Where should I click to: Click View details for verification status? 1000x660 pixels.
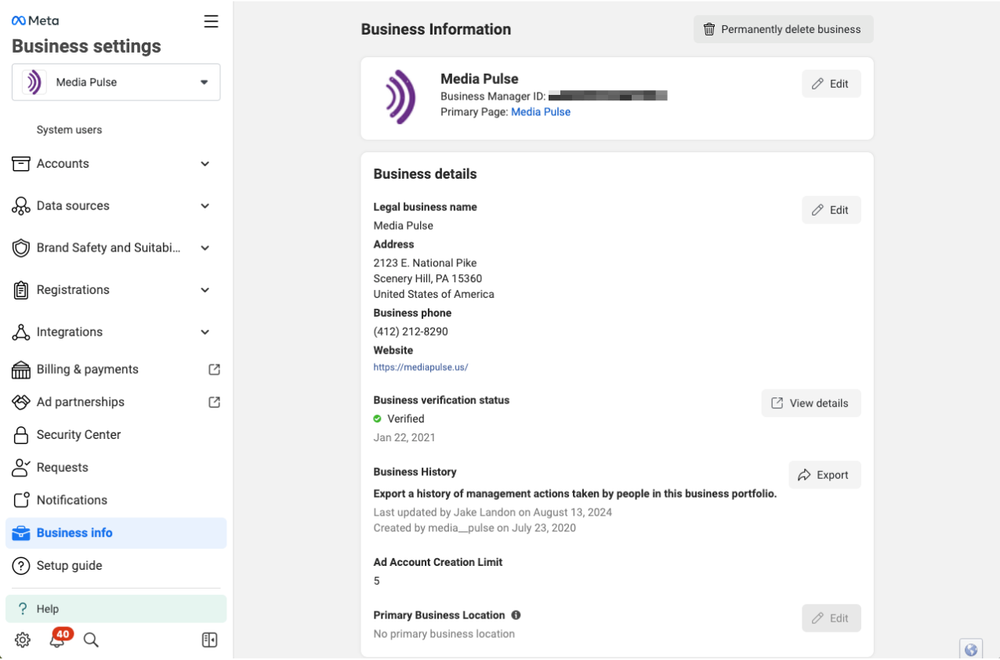coord(811,404)
